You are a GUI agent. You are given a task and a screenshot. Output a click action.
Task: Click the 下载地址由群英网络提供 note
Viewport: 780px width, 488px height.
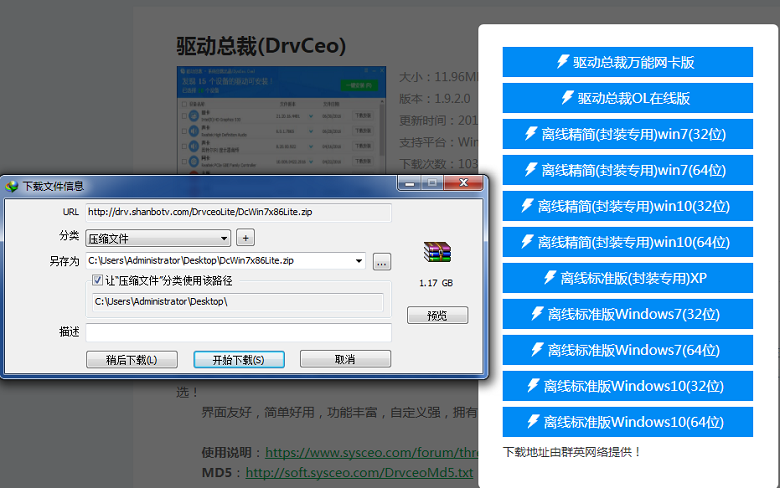572,452
